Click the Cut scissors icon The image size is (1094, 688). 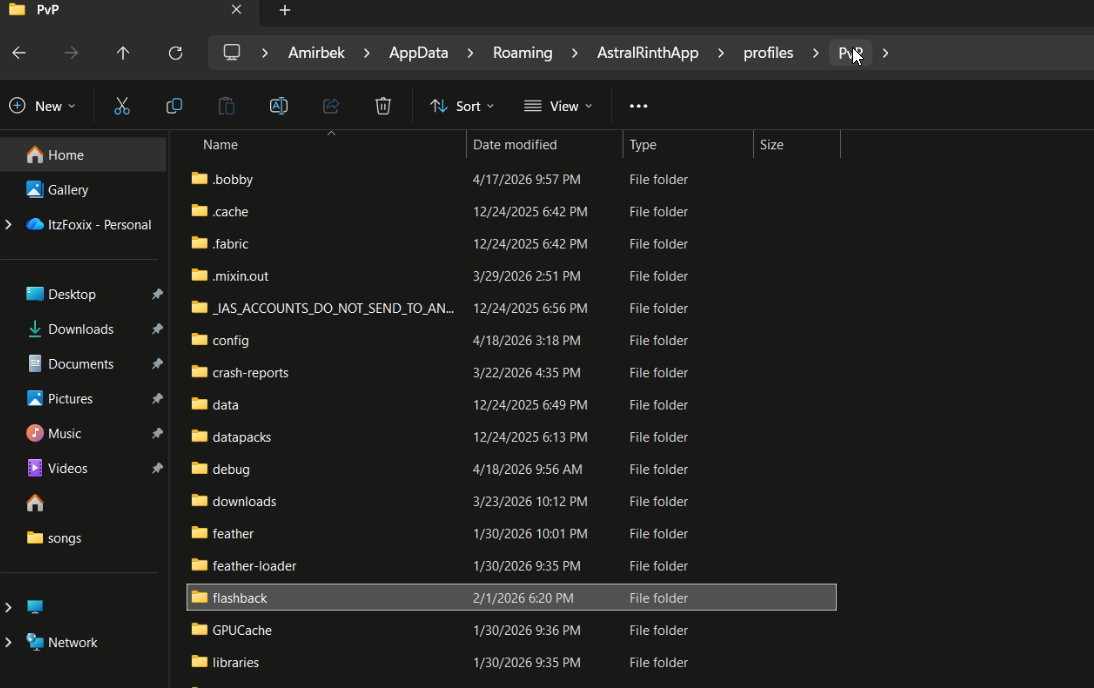(x=122, y=106)
